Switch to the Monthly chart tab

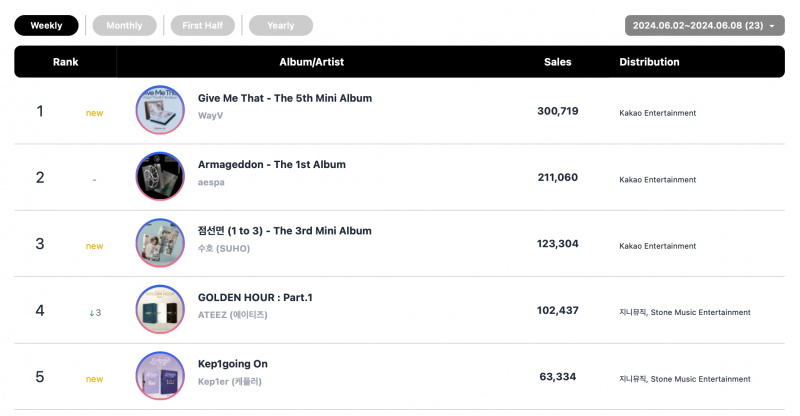(x=124, y=26)
